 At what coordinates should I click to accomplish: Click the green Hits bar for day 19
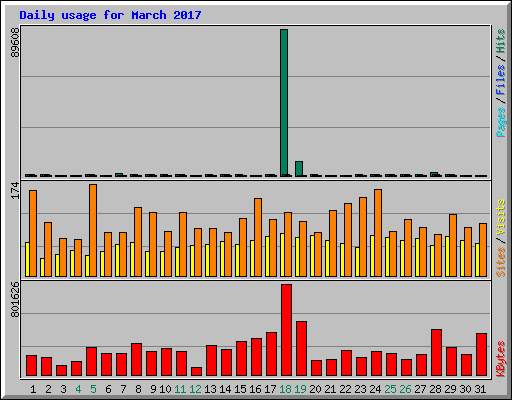299,169
